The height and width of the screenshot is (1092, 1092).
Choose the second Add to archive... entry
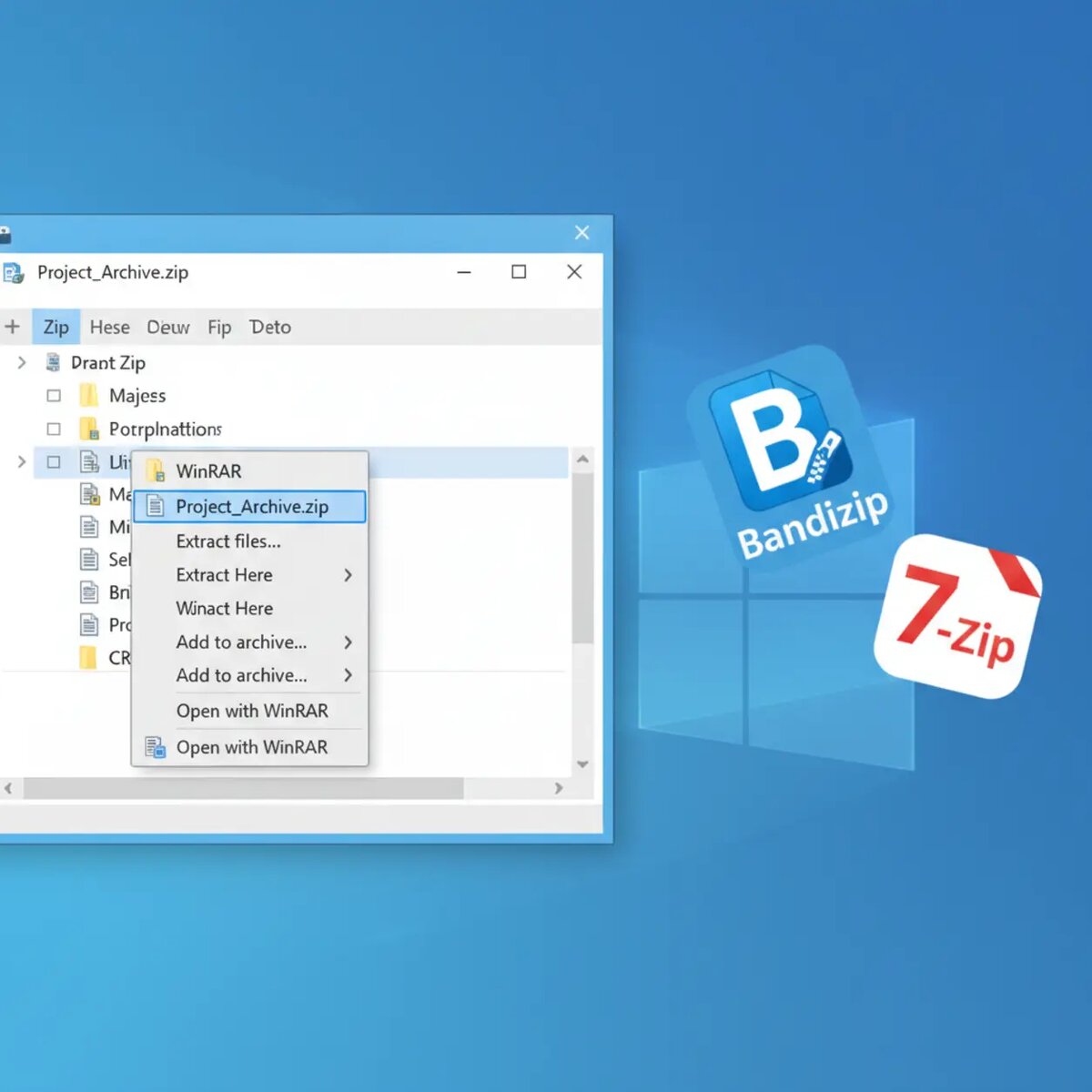click(x=250, y=675)
